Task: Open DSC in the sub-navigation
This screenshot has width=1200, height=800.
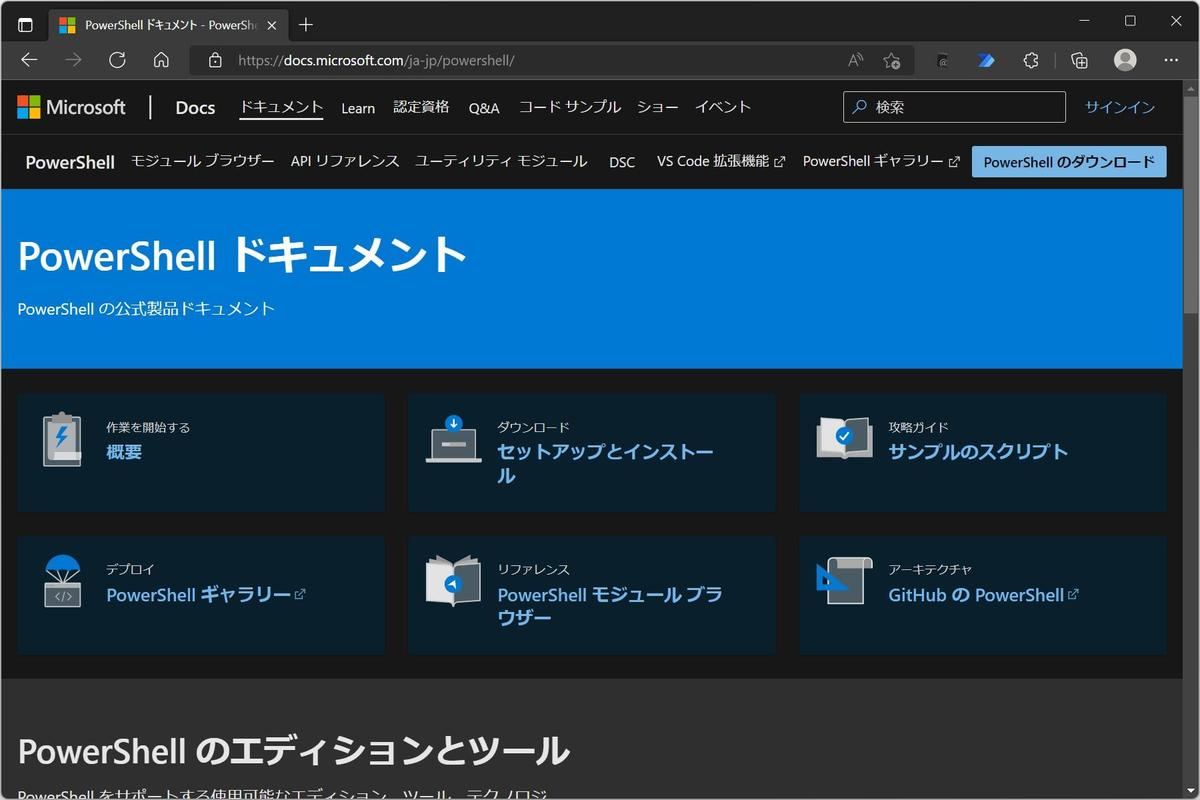Action: click(x=622, y=162)
